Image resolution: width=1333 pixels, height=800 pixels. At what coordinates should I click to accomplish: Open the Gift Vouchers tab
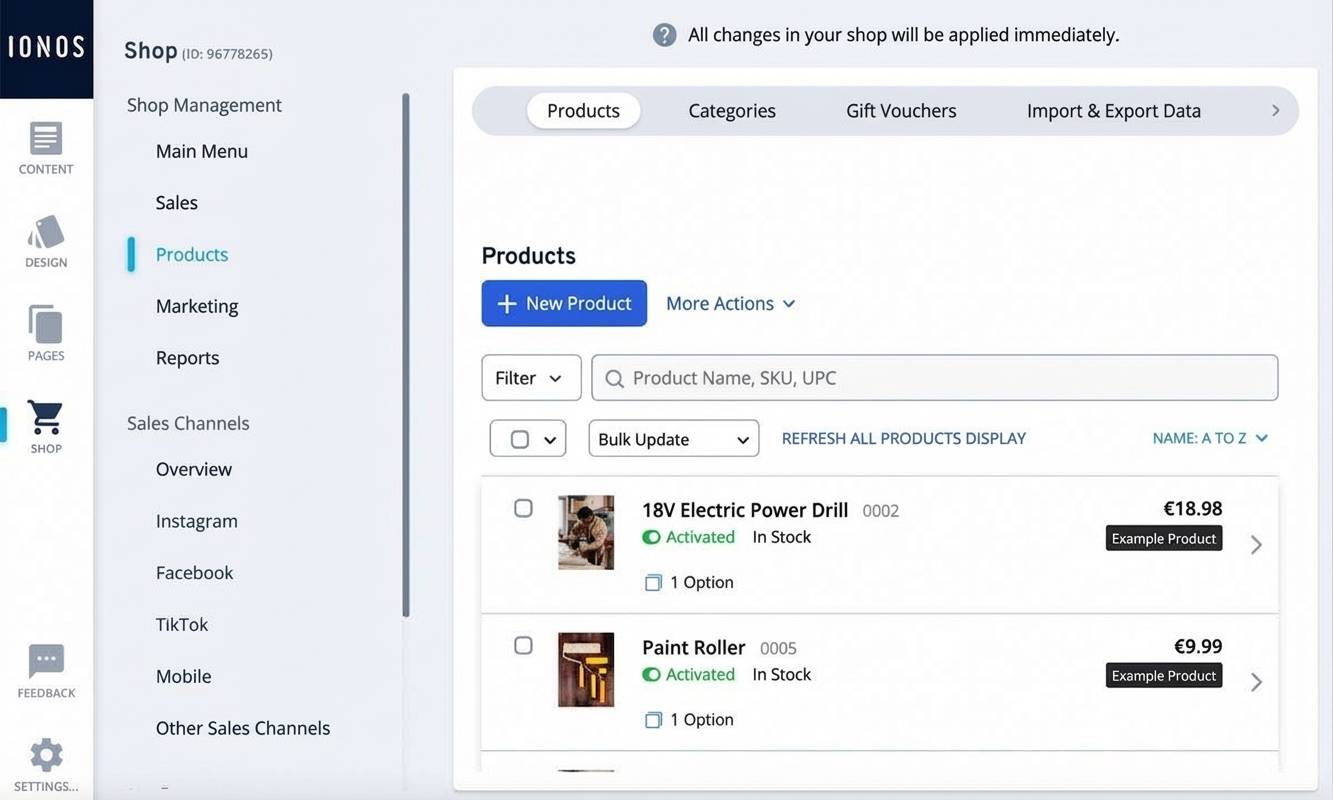pyautogui.click(x=901, y=111)
